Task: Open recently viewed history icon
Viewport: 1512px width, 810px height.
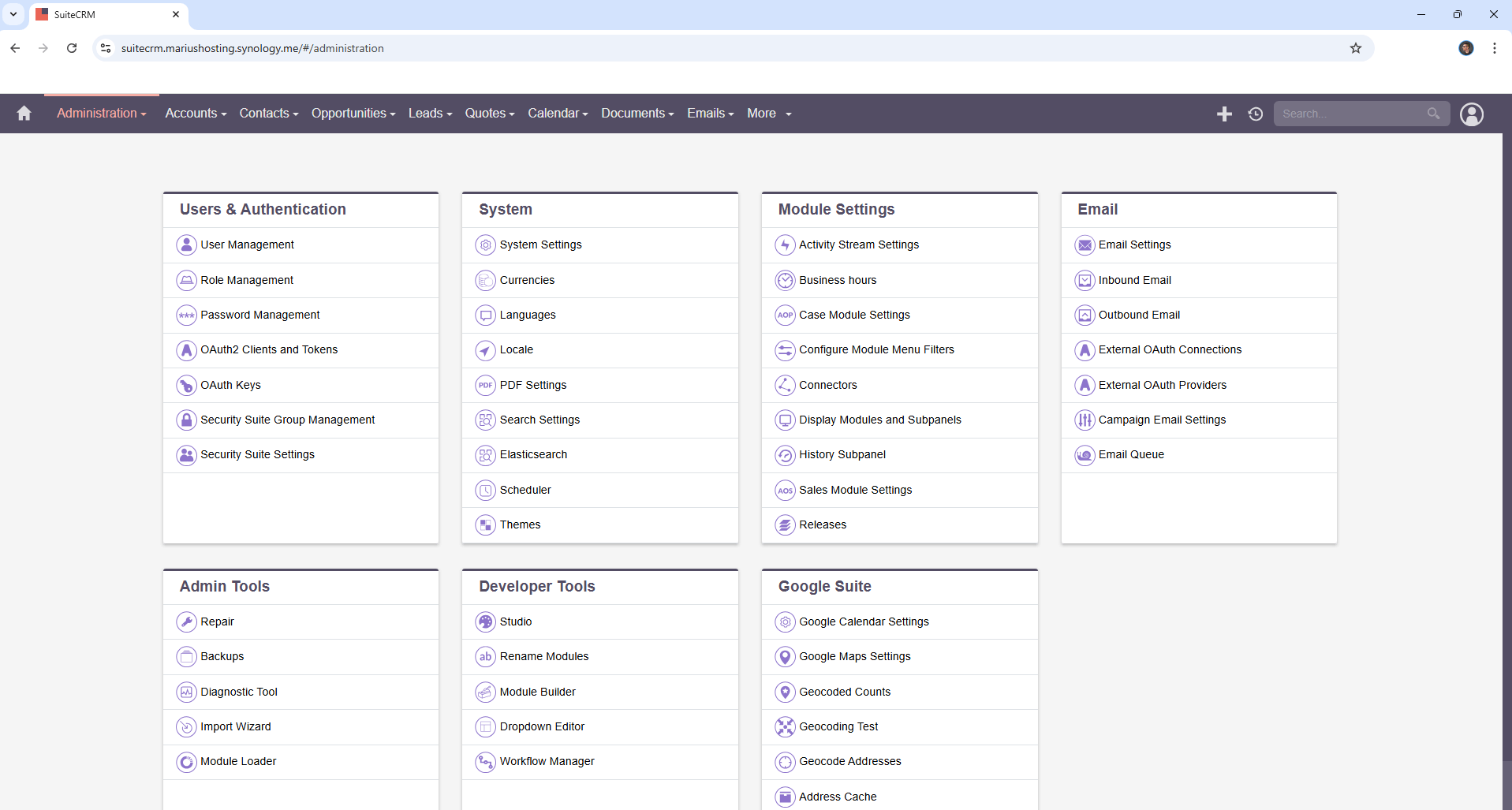Action: pyautogui.click(x=1256, y=114)
